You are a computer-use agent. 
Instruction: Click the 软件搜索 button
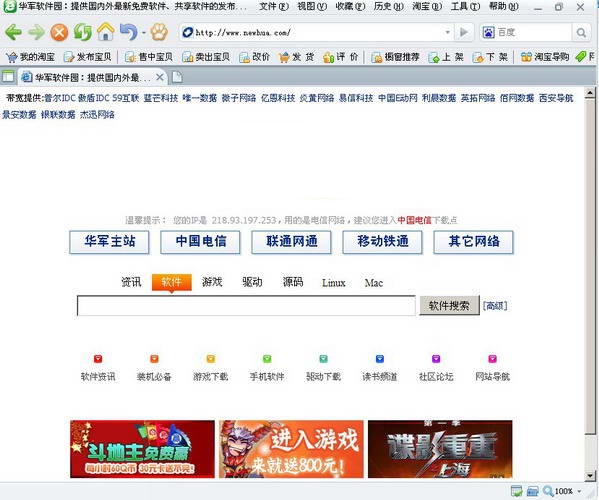click(449, 305)
